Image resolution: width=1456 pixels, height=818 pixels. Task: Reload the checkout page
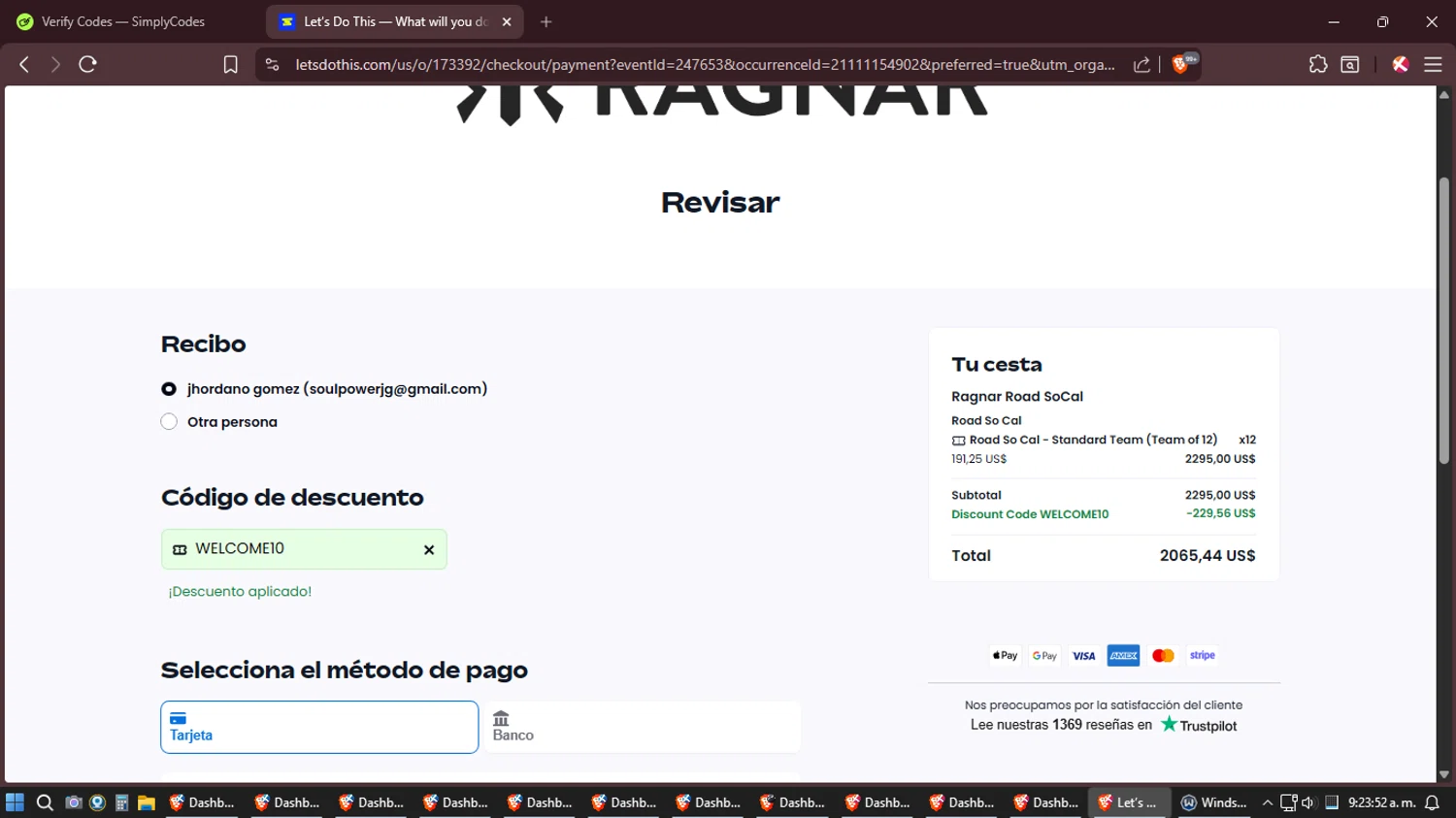click(87, 65)
